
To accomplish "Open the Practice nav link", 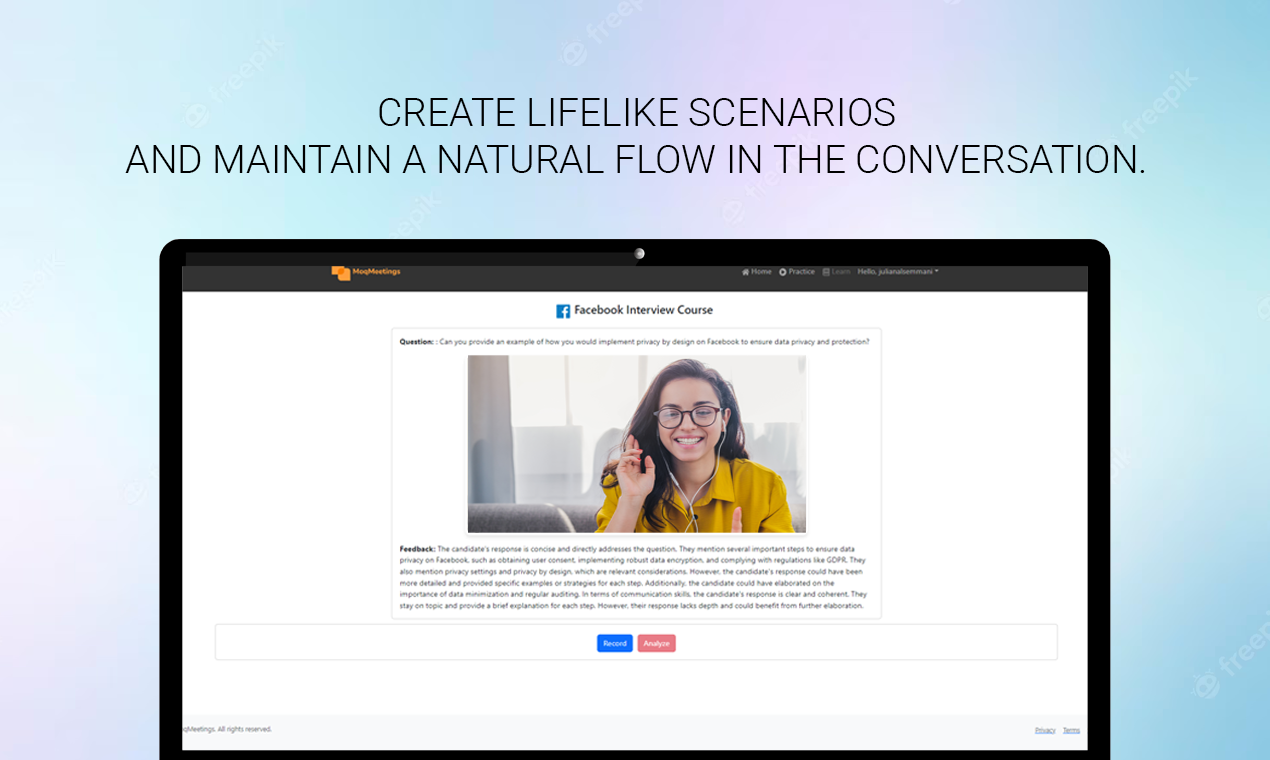I will coord(797,272).
